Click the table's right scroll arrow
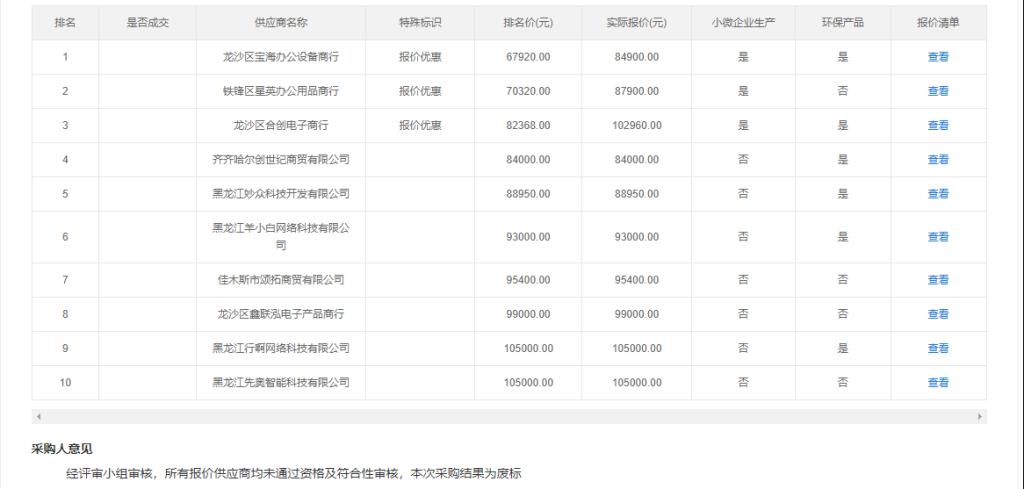The image size is (1024, 489). 979,416
